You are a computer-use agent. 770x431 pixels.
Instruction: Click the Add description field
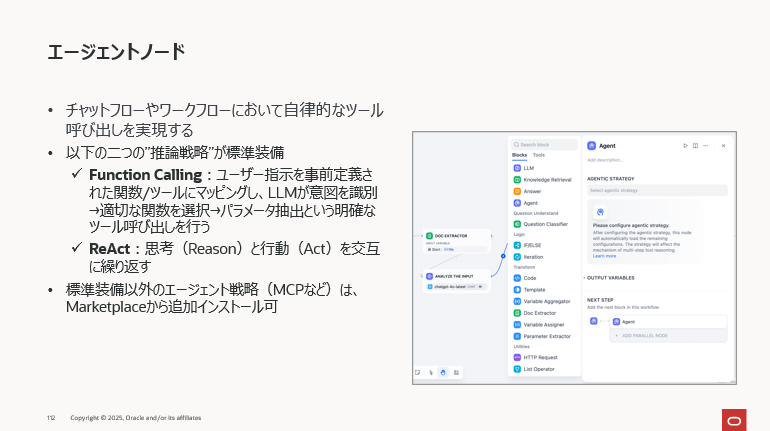[605, 160]
